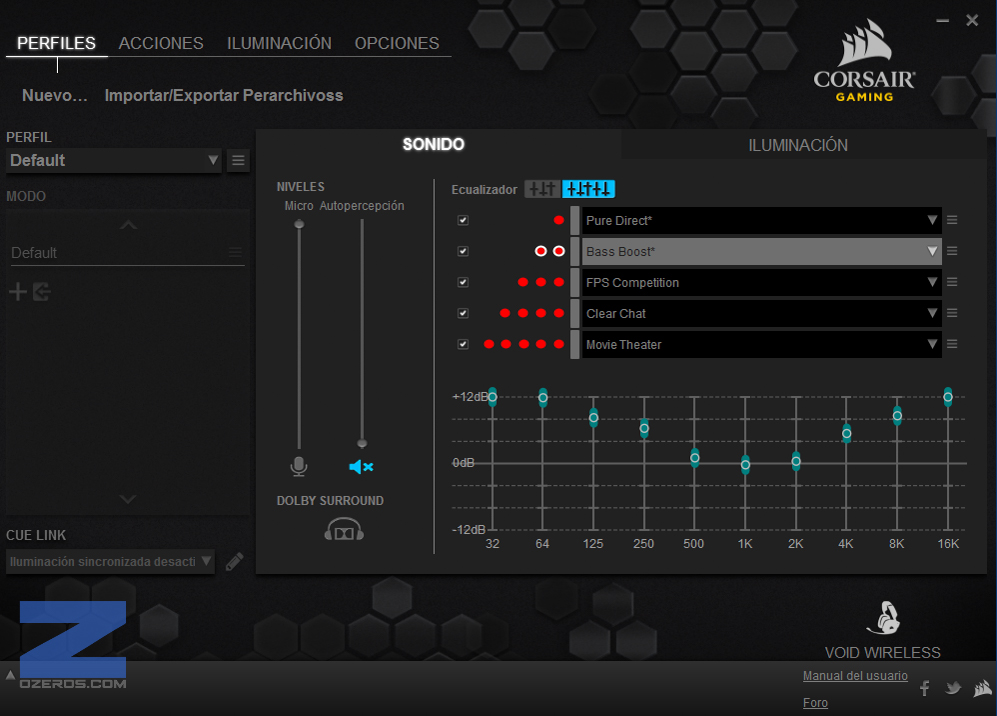Select the Sonido panel tab

(434, 144)
